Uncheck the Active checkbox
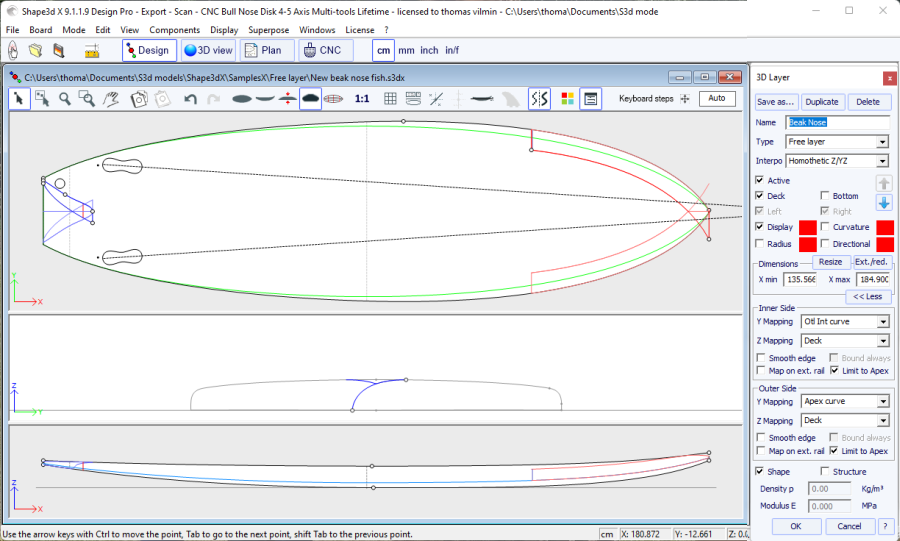Viewport: 900px width, 541px height. (761, 181)
